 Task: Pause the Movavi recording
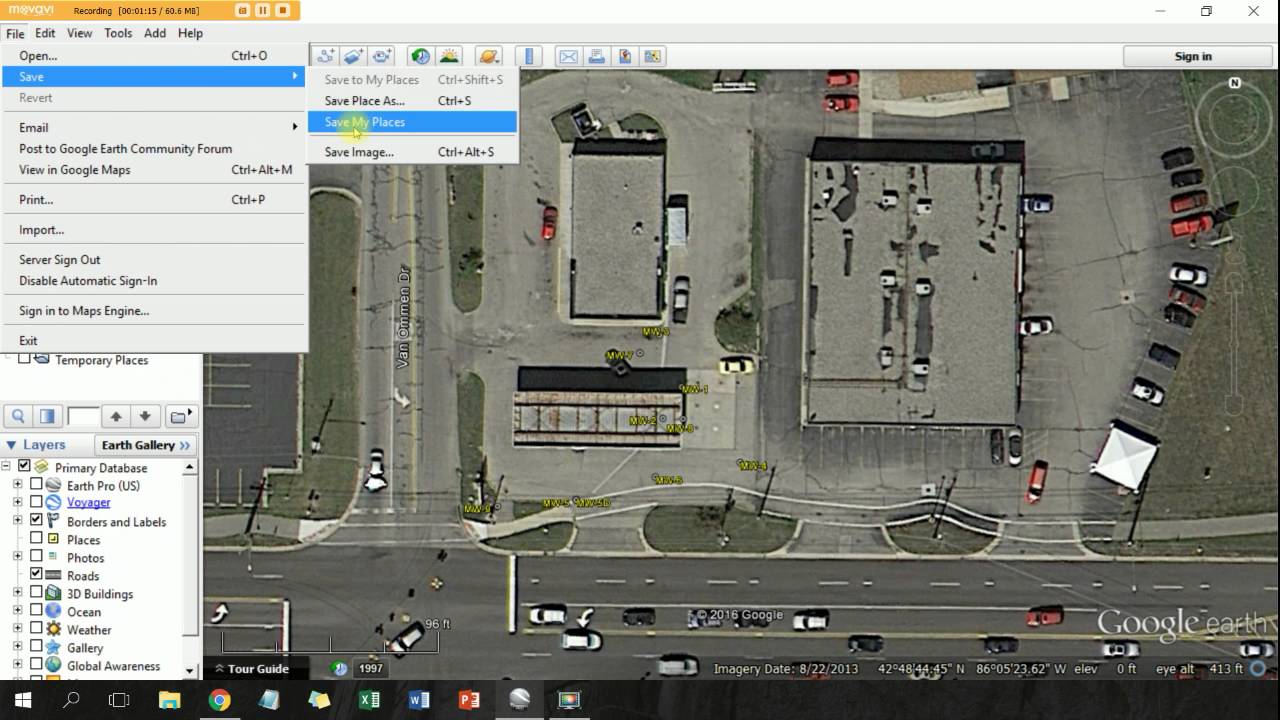(262, 10)
